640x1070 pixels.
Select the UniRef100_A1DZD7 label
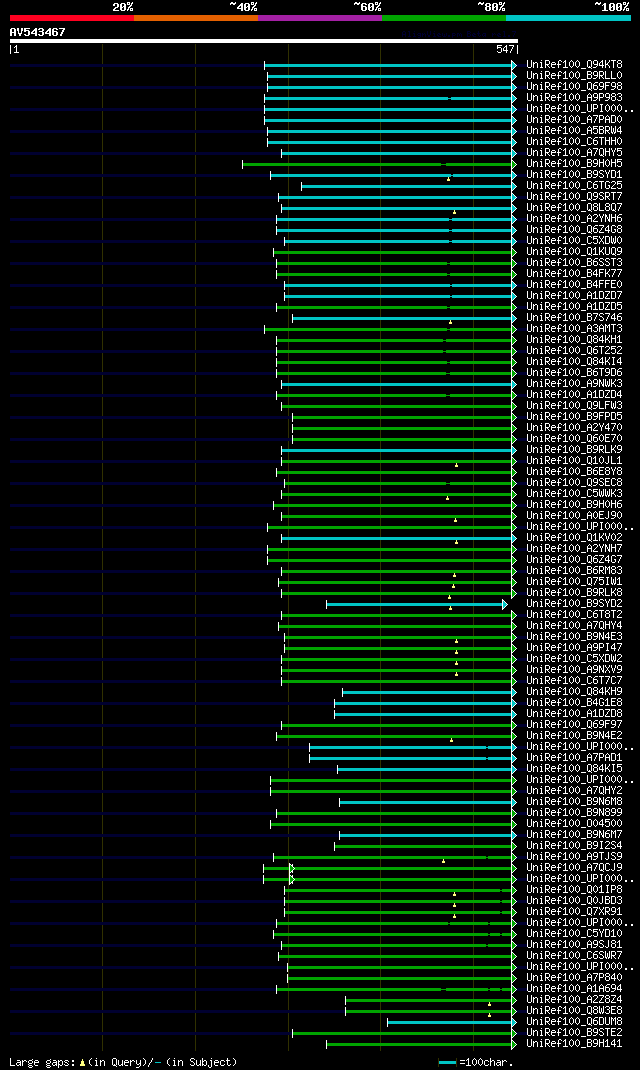[x=574, y=295]
